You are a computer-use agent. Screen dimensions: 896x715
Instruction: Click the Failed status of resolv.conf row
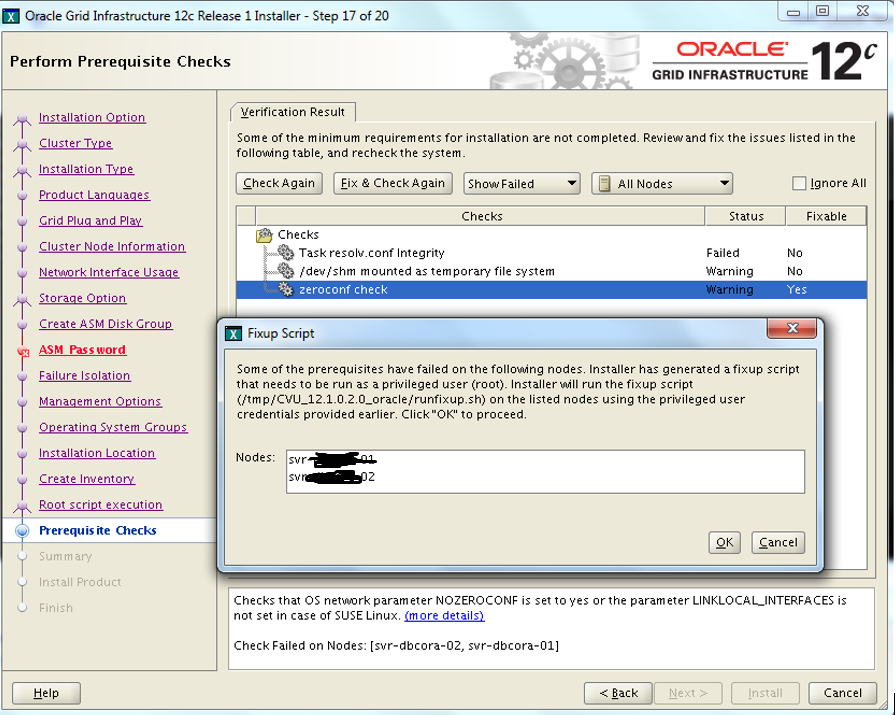[x=723, y=253]
